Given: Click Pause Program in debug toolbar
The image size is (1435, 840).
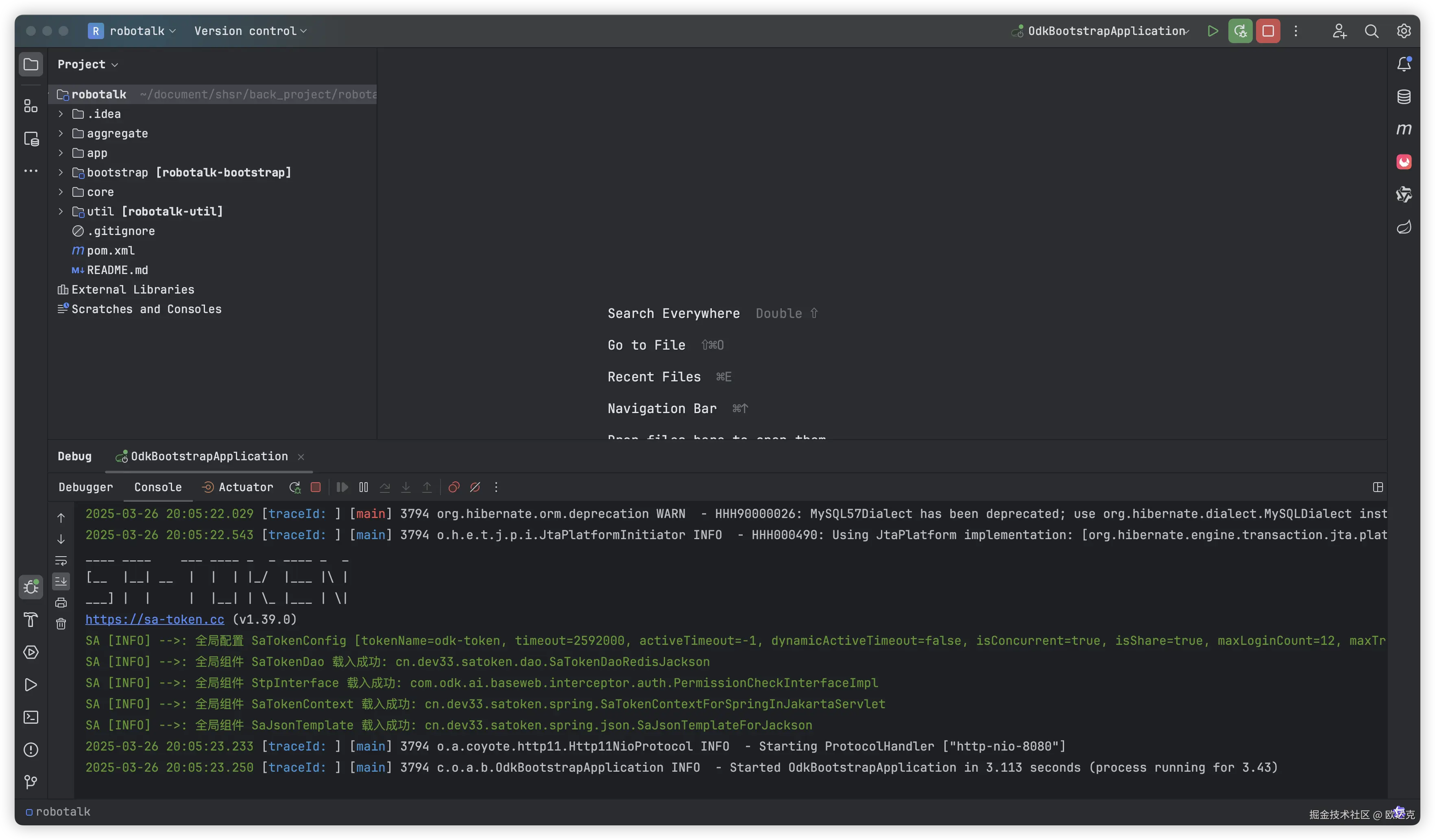Looking at the screenshot, I should point(363,487).
